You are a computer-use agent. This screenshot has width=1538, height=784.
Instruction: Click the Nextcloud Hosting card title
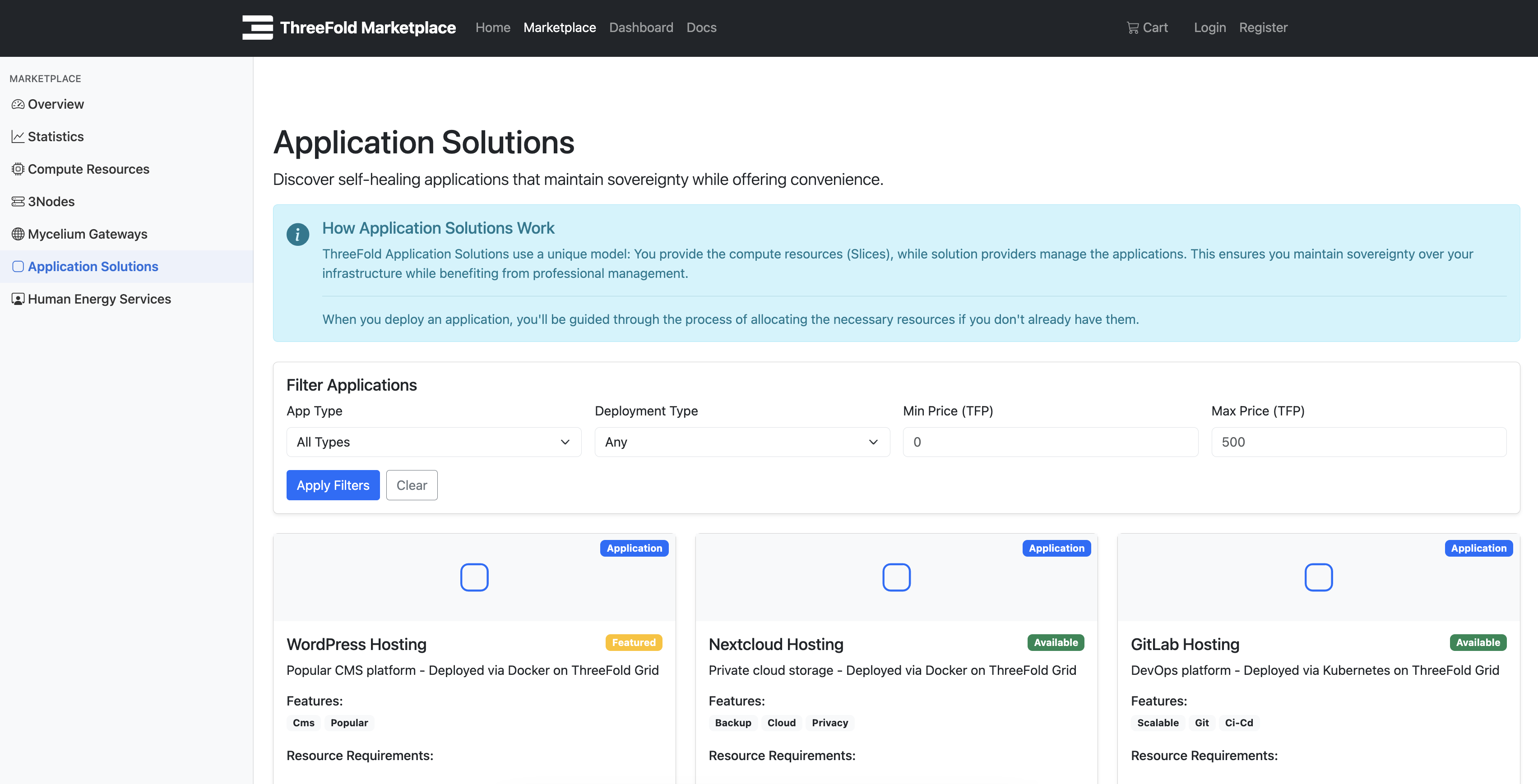coord(776,644)
